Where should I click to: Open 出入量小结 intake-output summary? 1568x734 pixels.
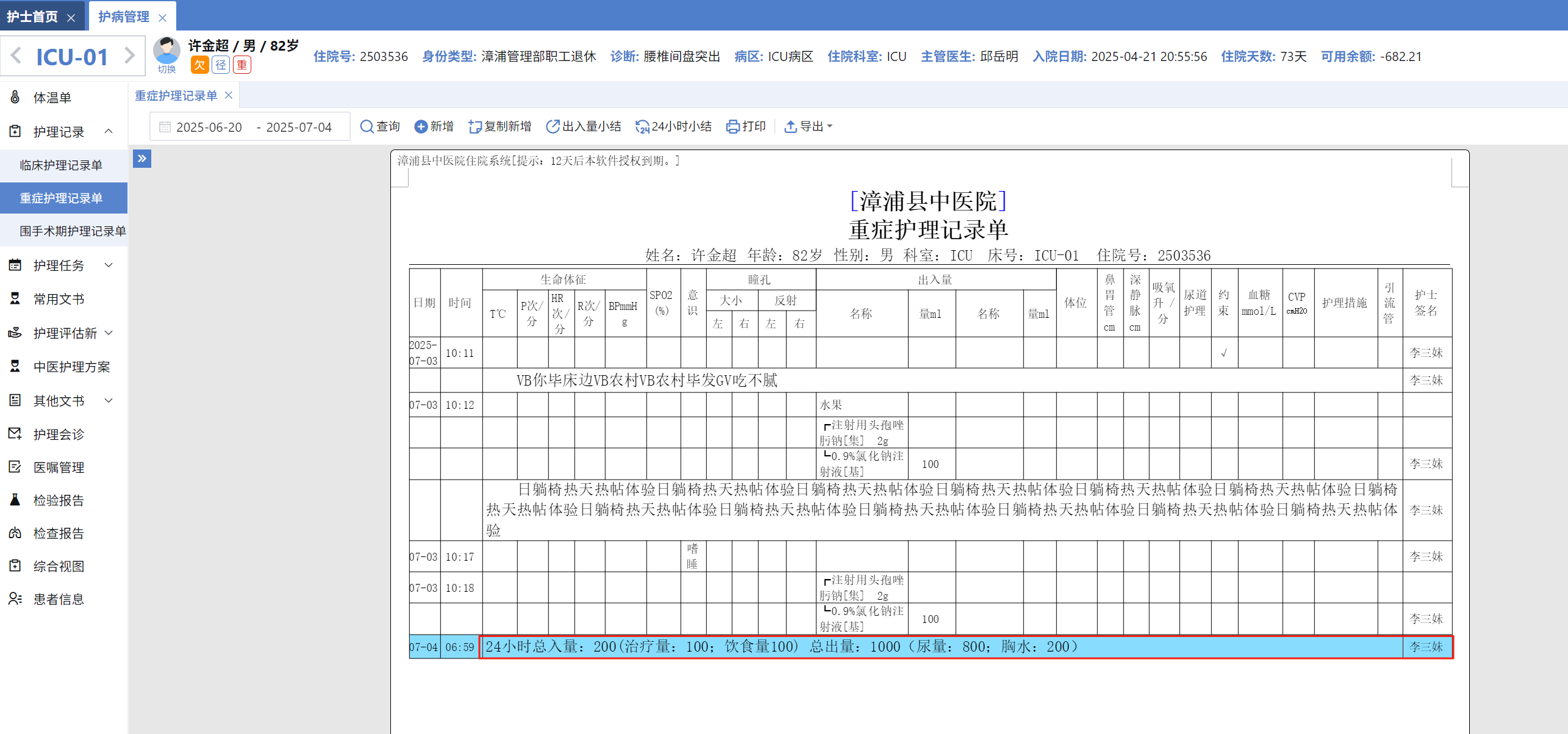tap(583, 126)
